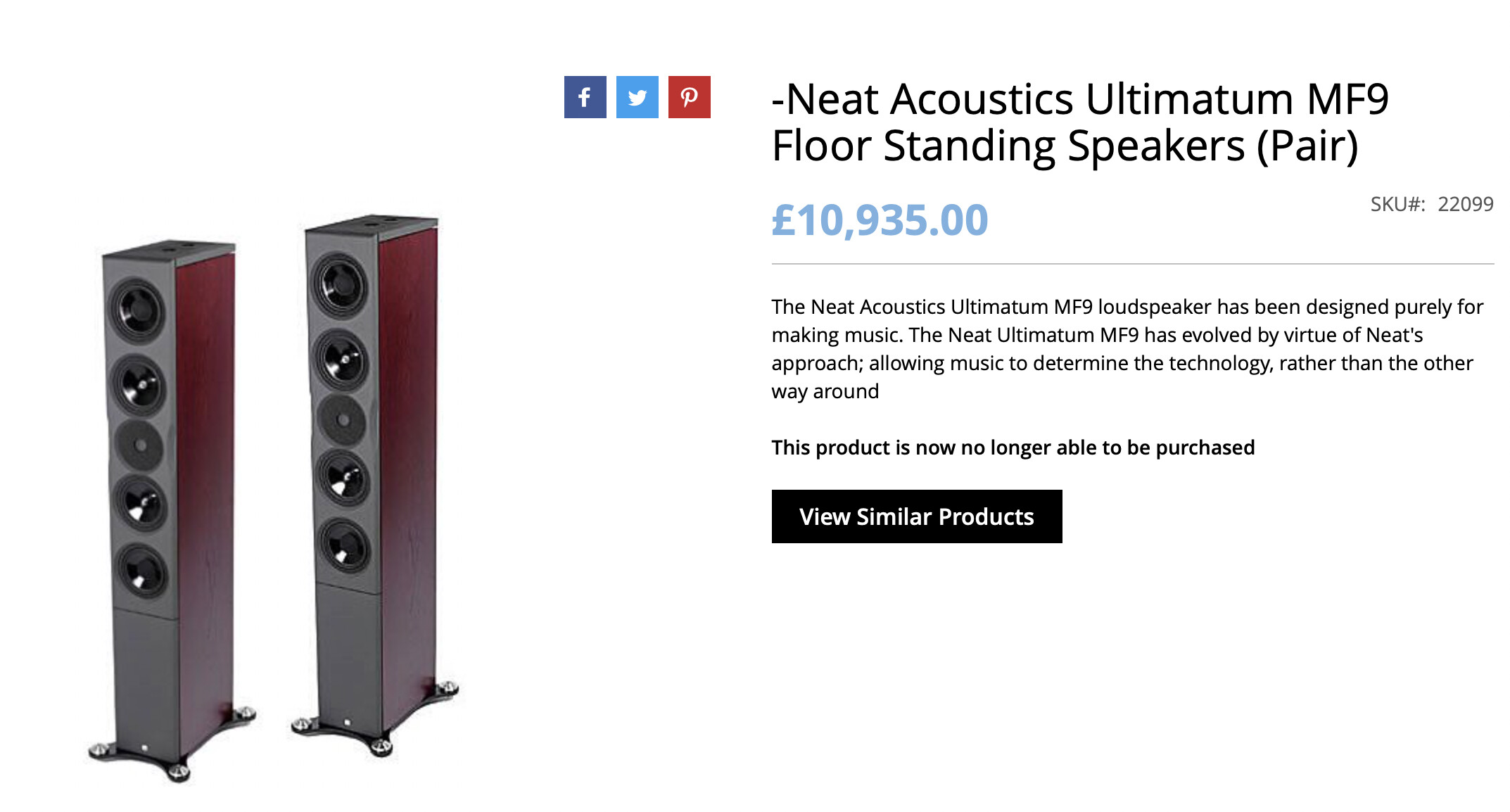Pin the product via Pinterest icon
Viewport: 1510px width, 812px height.
pyautogui.click(x=689, y=97)
